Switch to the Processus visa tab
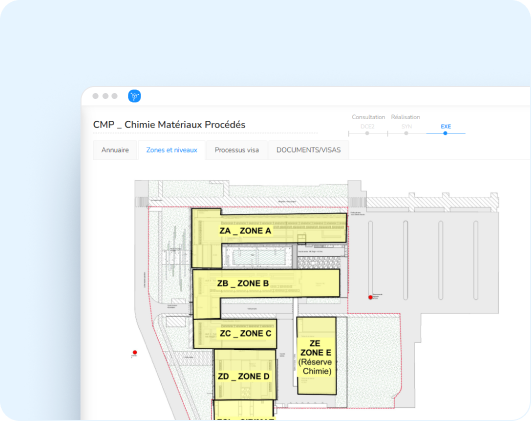Screen dimensions: 531x421 click(x=237, y=150)
